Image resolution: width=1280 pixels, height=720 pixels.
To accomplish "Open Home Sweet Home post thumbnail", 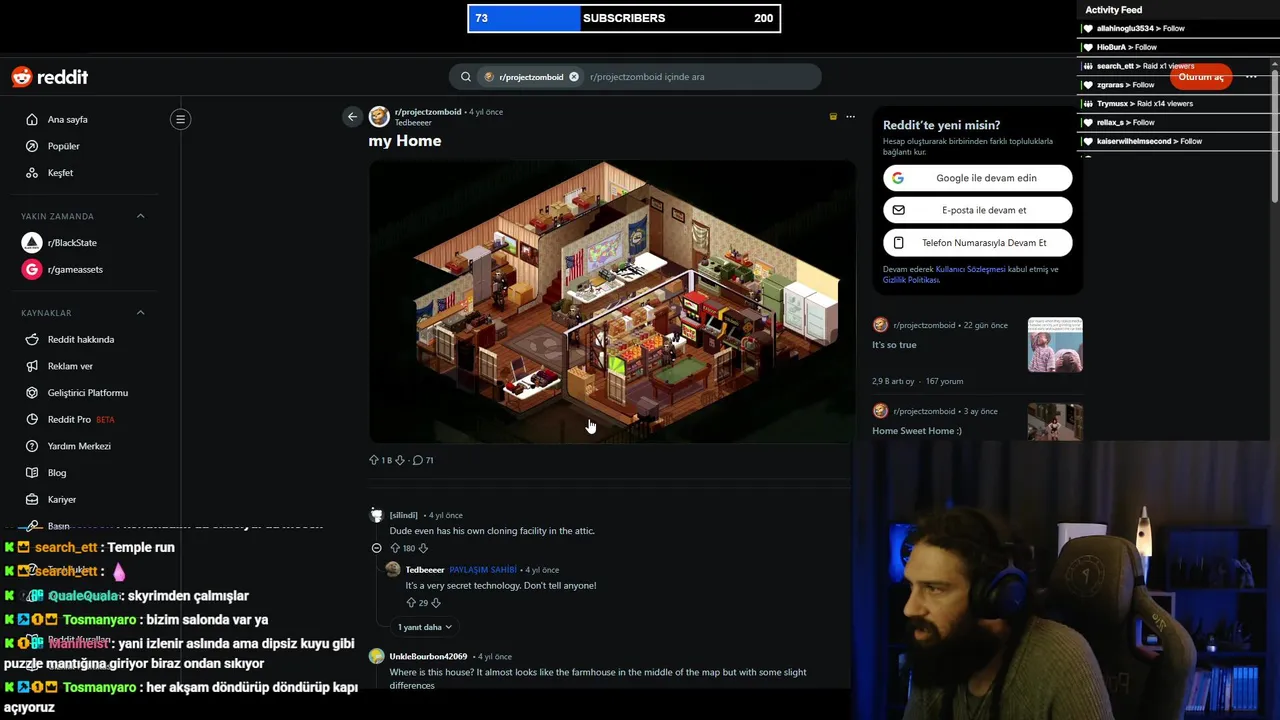I will (x=1055, y=421).
